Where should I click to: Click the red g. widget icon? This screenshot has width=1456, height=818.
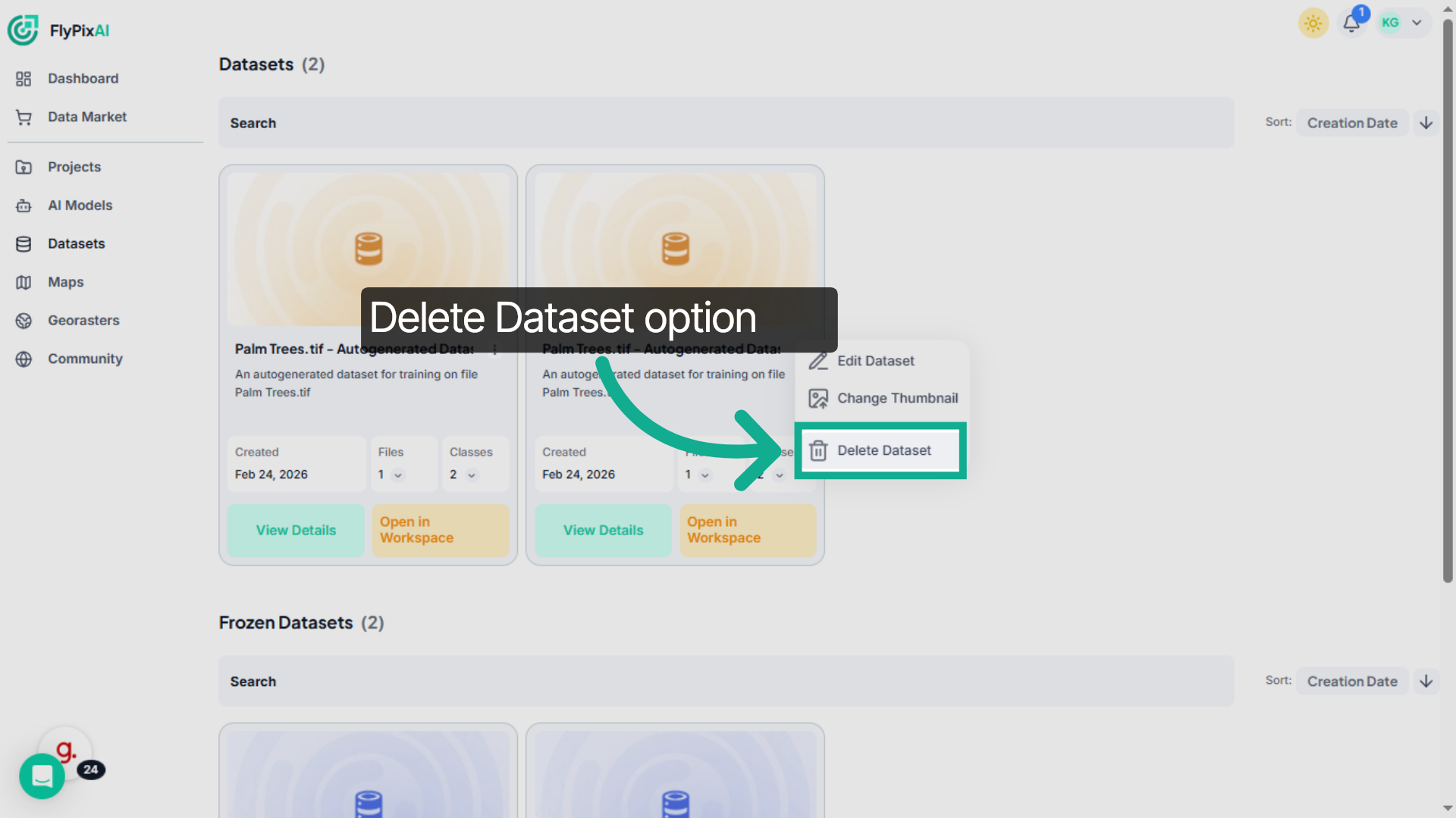coord(66,751)
